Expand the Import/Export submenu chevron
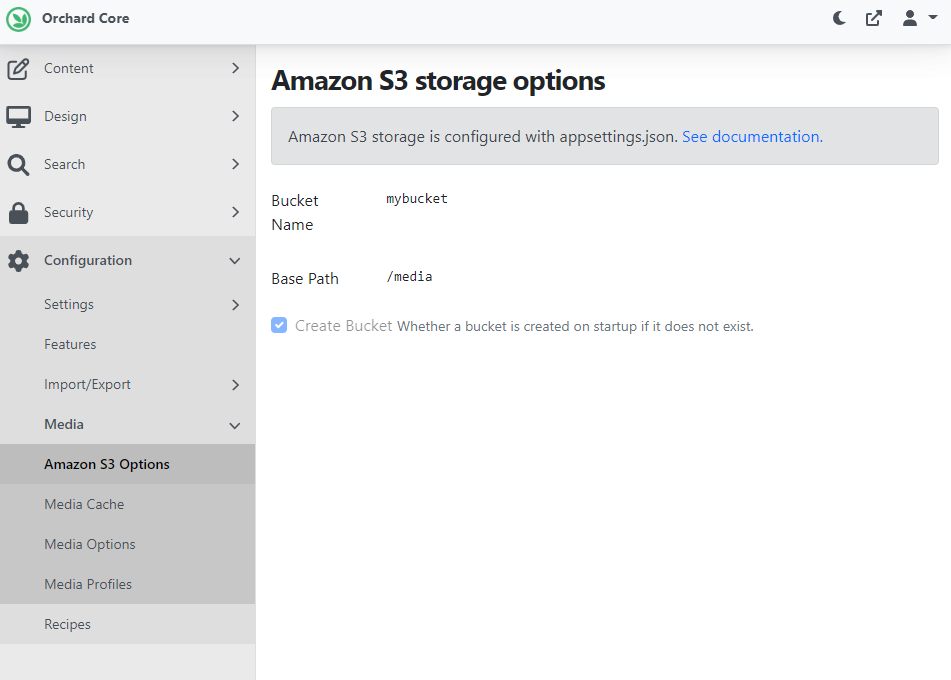The height and width of the screenshot is (680, 951). click(235, 385)
